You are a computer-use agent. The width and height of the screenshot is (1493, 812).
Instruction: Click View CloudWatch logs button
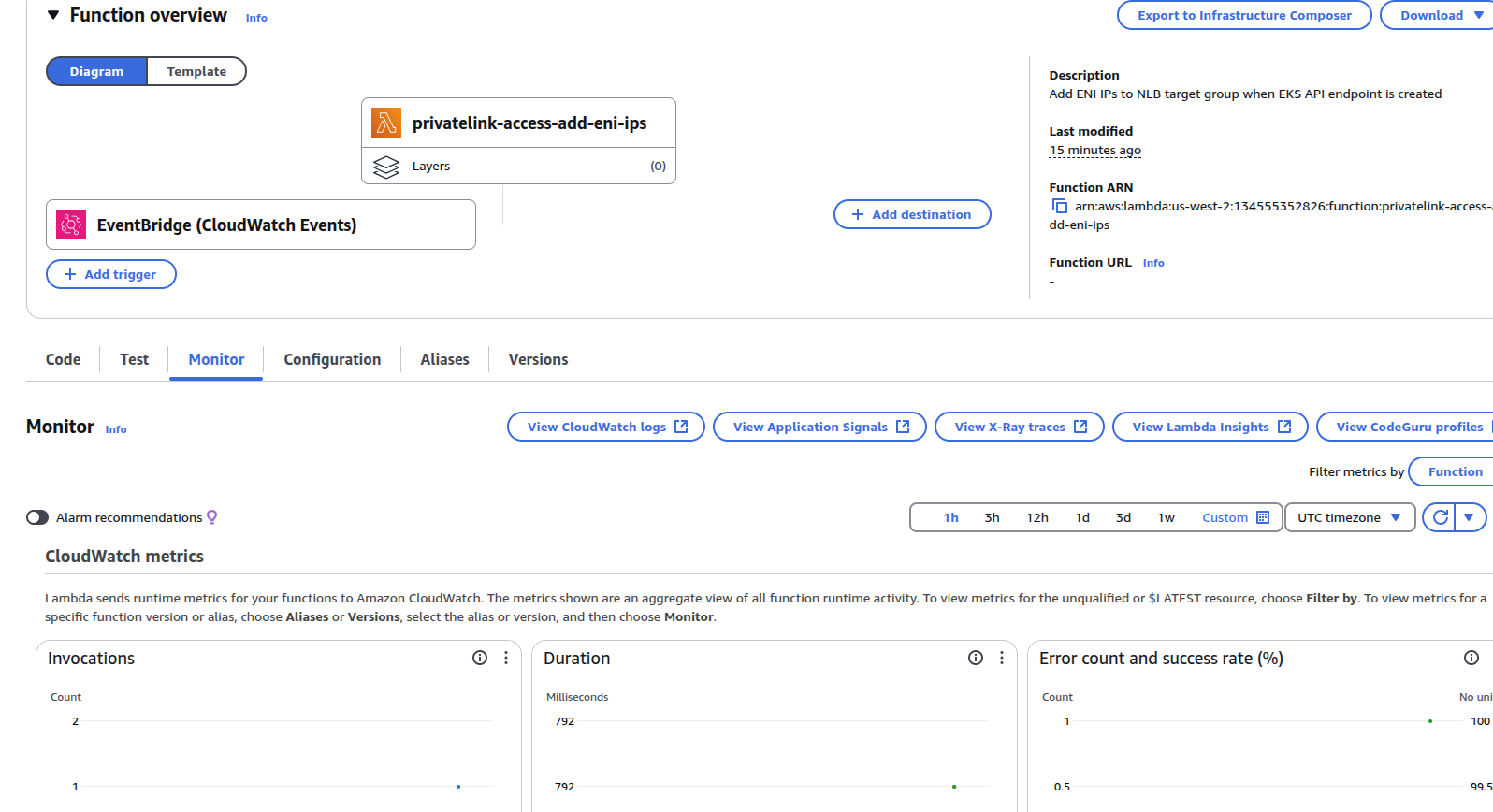[606, 427]
